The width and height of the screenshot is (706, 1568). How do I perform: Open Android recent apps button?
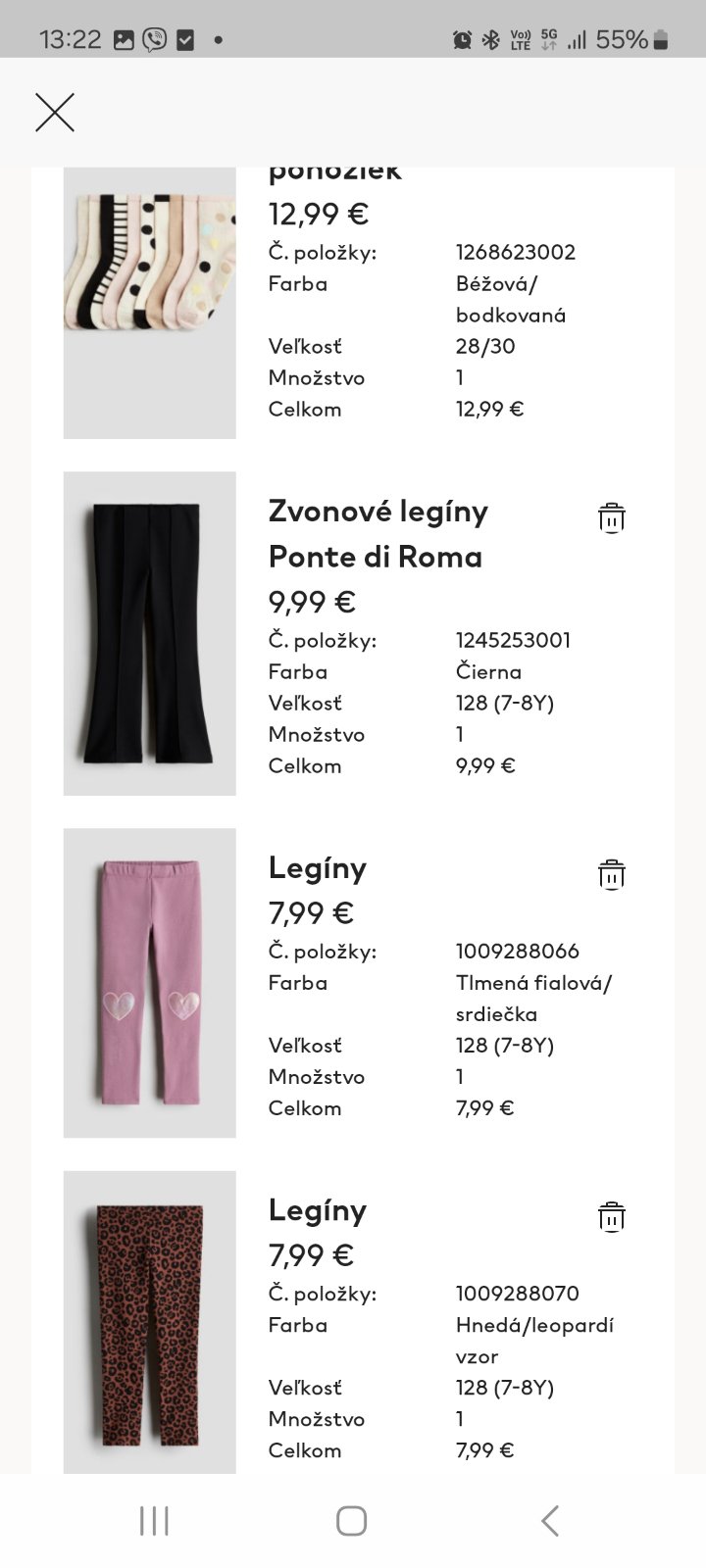click(x=154, y=1521)
